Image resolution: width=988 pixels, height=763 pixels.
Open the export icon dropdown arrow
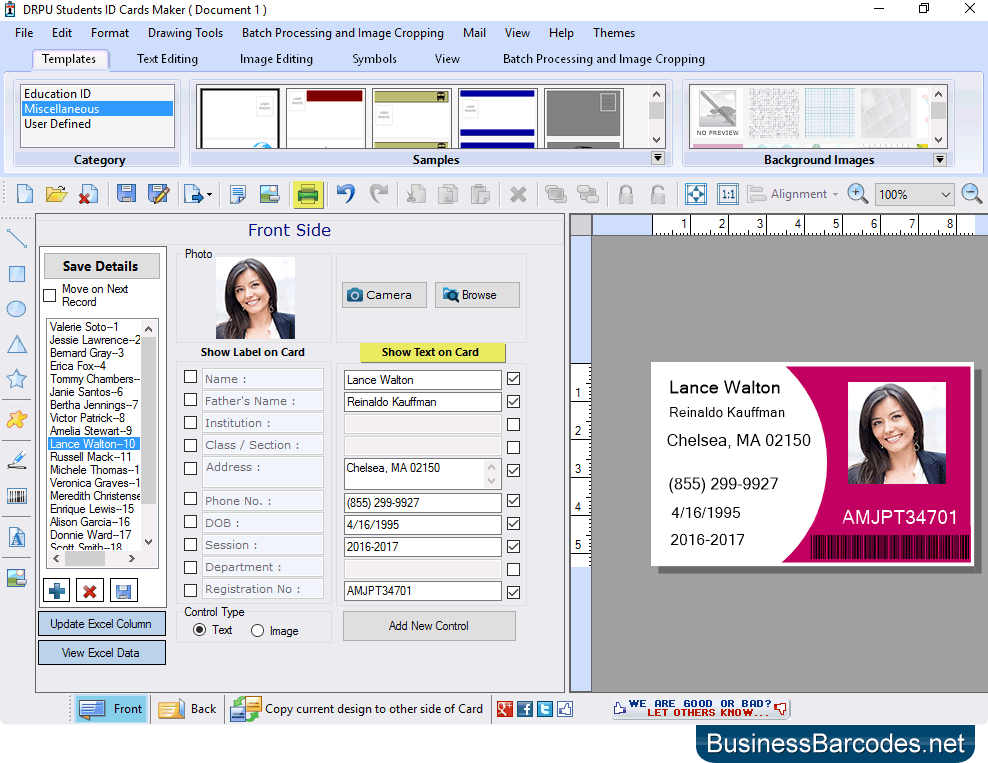[x=209, y=195]
